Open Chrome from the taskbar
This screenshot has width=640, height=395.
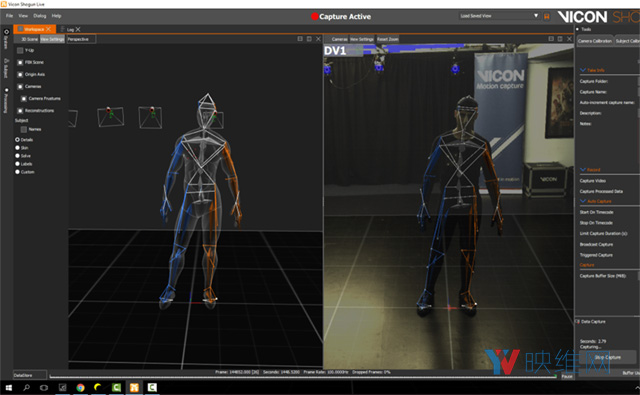(x=80, y=388)
